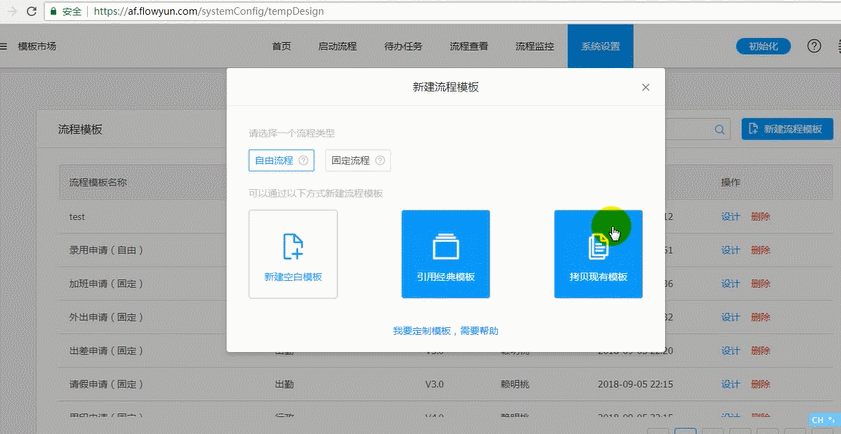The width and height of the screenshot is (841, 434).
Task: Click the 新建流程模板 button
Action: [x=787, y=129]
